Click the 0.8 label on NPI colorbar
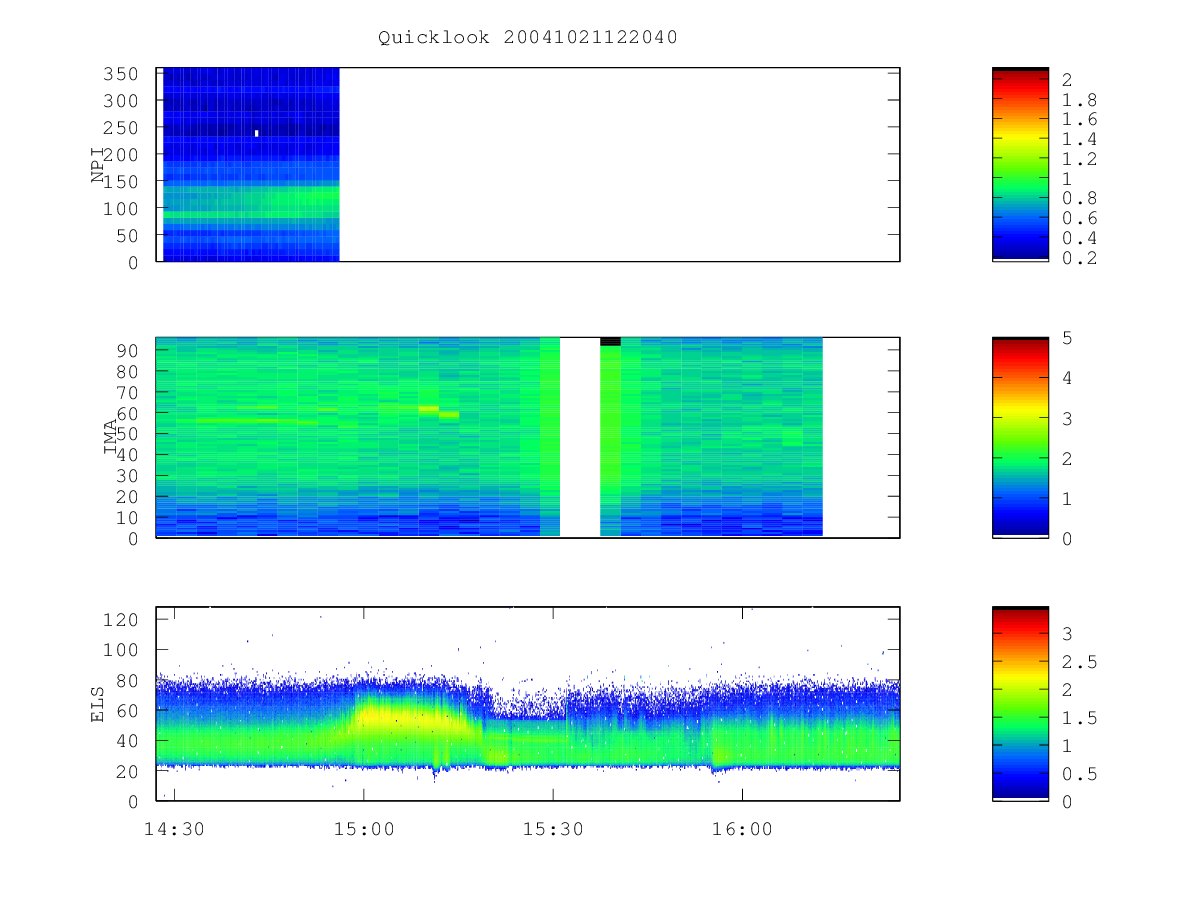Viewport: 1200px width, 900px height. (x=1079, y=199)
